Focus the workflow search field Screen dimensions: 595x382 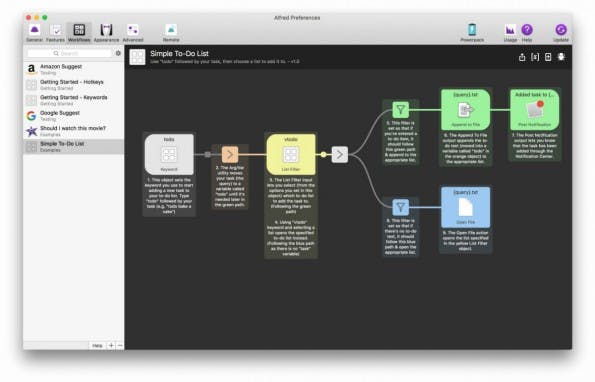[69, 53]
